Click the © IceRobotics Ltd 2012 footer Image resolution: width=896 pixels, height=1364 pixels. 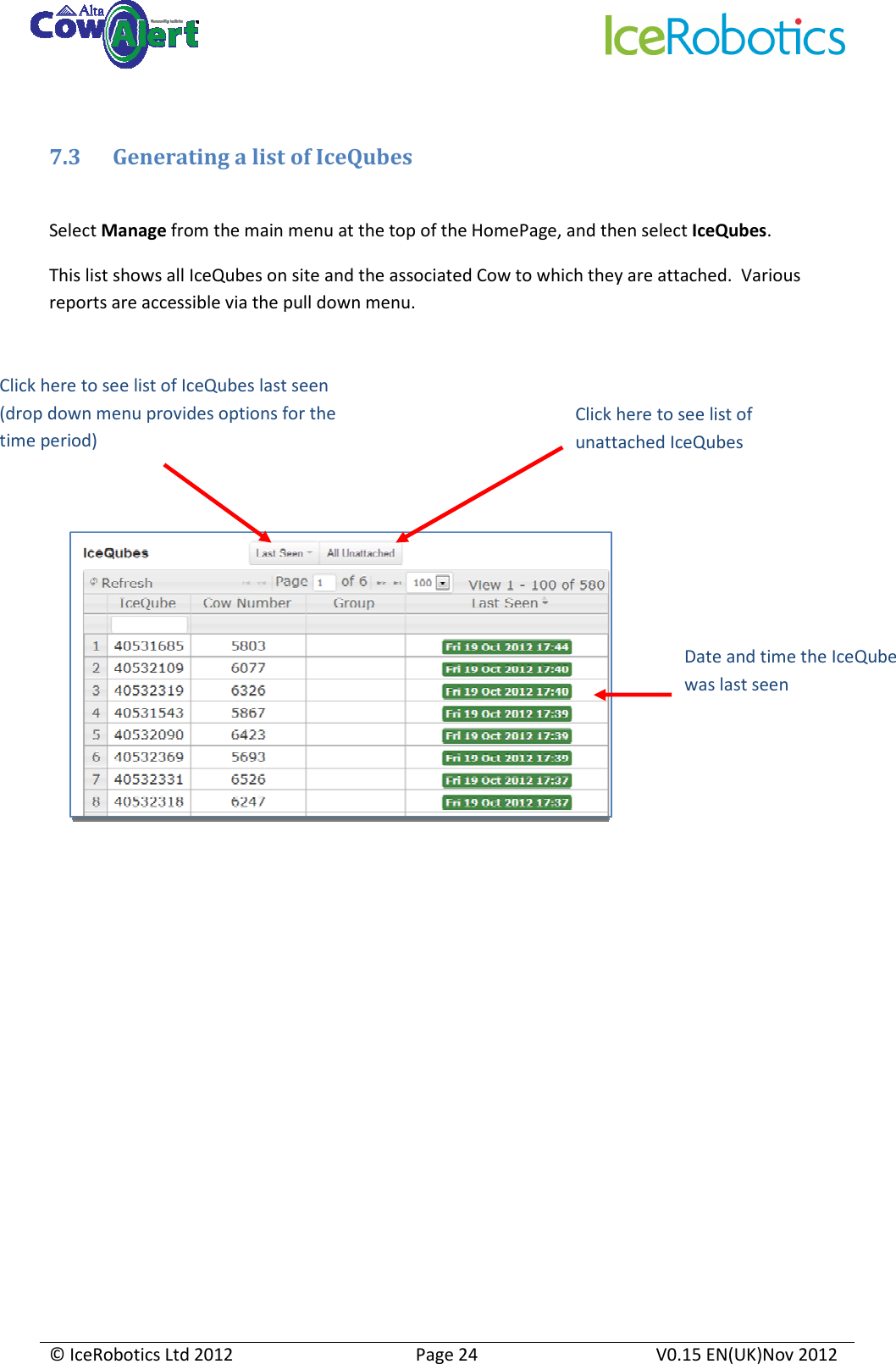[x=141, y=1354]
